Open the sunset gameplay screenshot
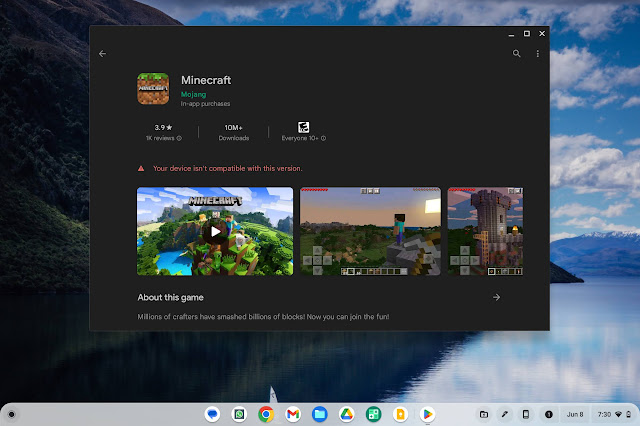The height and width of the screenshot is (426, 640). [x=370, y=231]
